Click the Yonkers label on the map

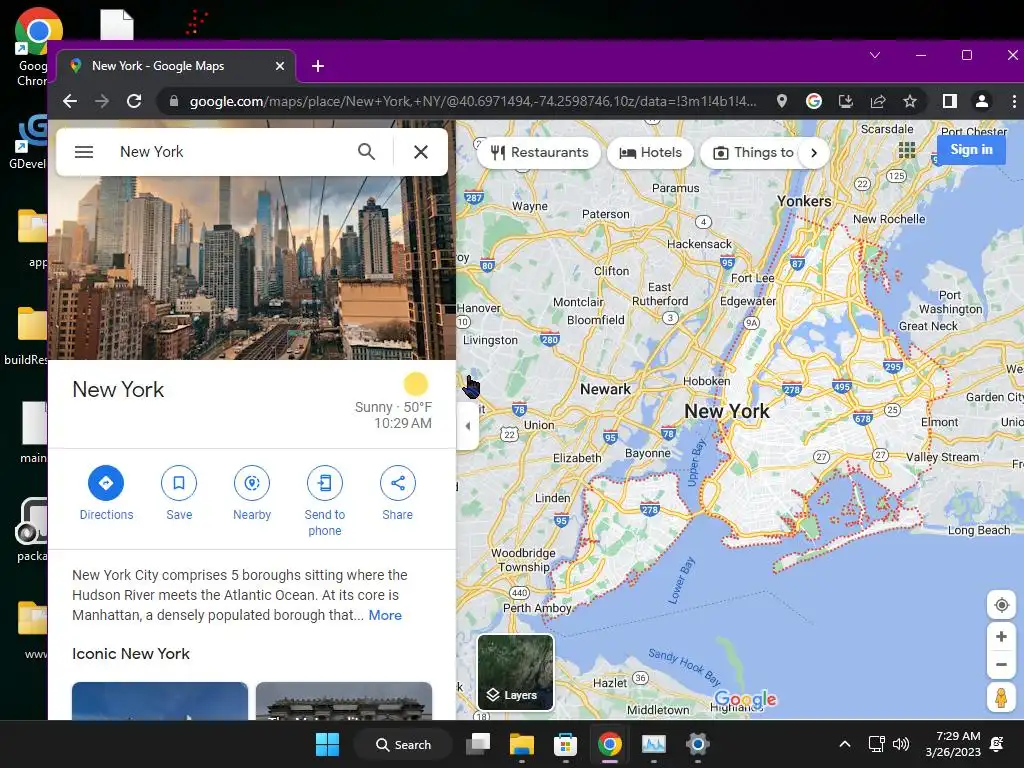point(804,201)
